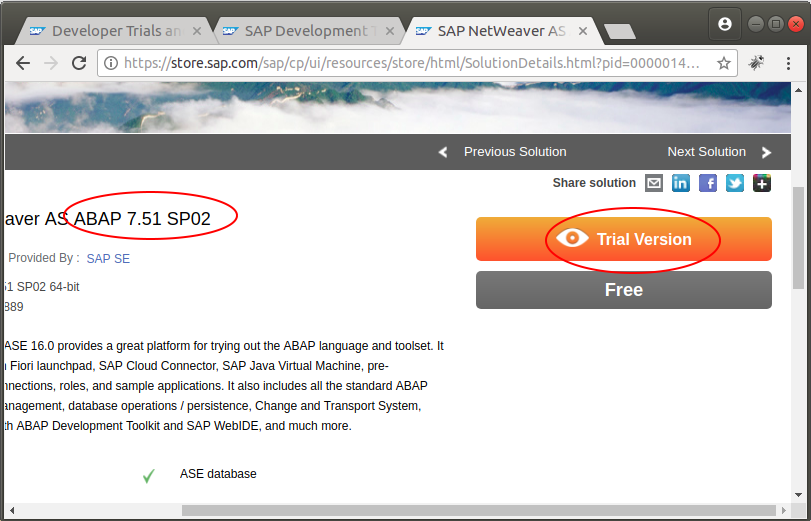Click the browser forward arrow
The image size is (811, 521).
(51, 63)
